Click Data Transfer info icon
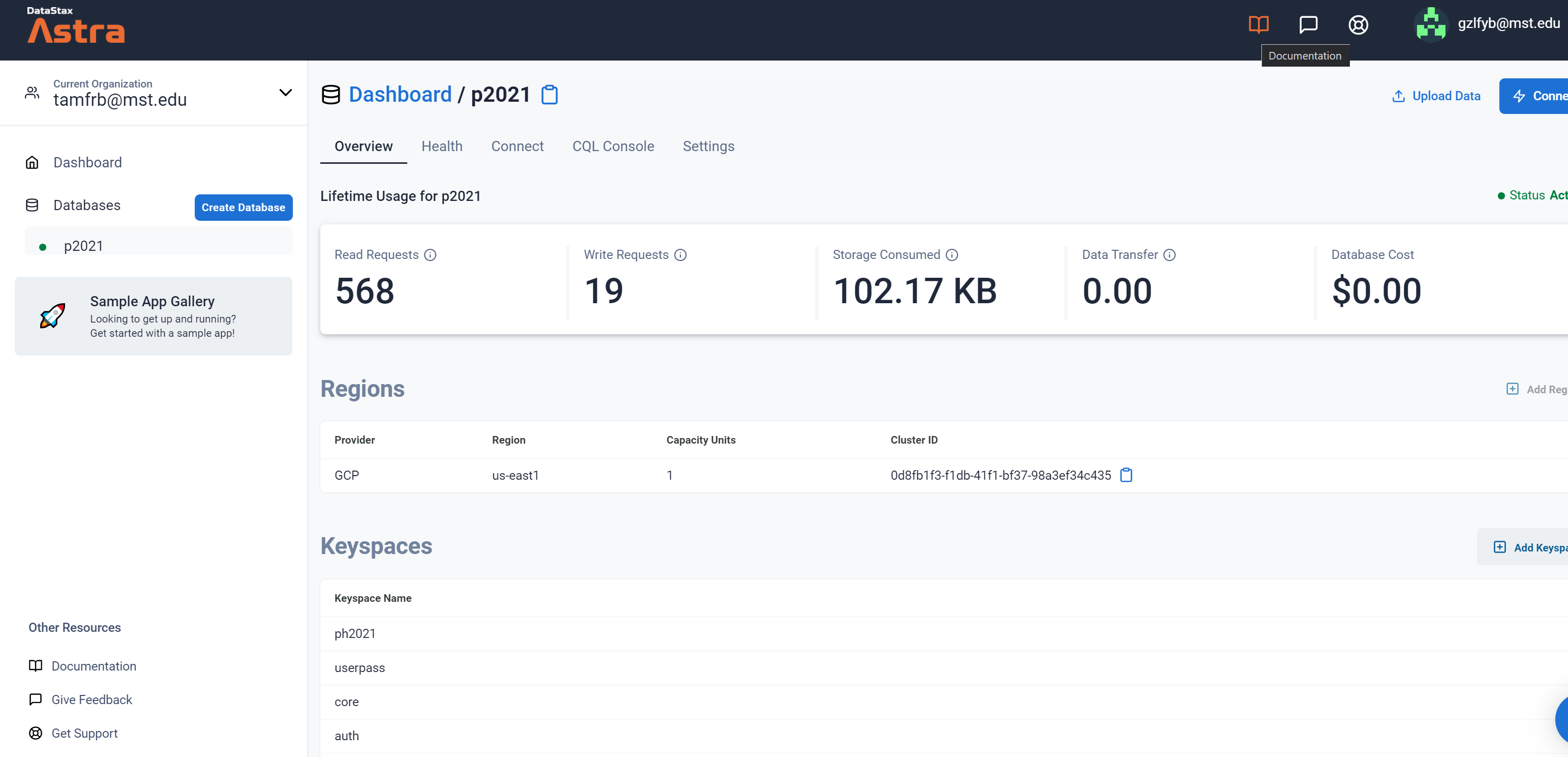1568x757 pixels. pos(1169,254)
